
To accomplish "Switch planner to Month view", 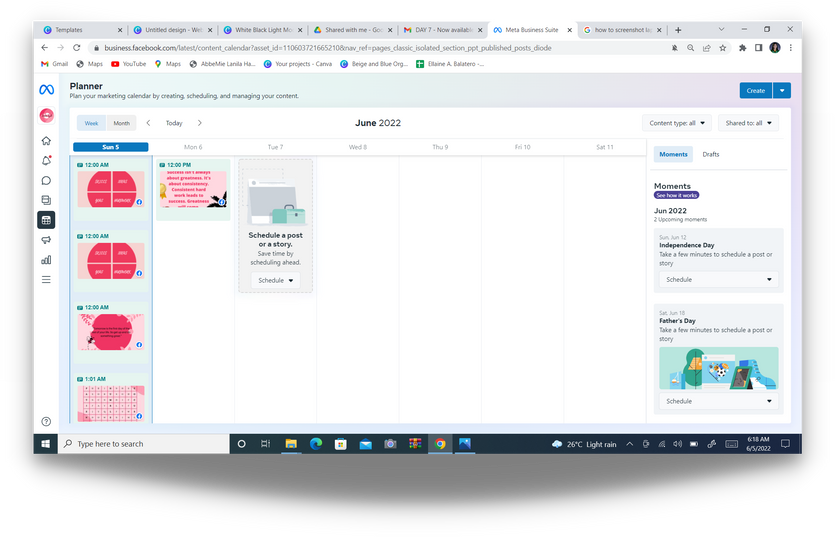I will click(x=121, y=123).
